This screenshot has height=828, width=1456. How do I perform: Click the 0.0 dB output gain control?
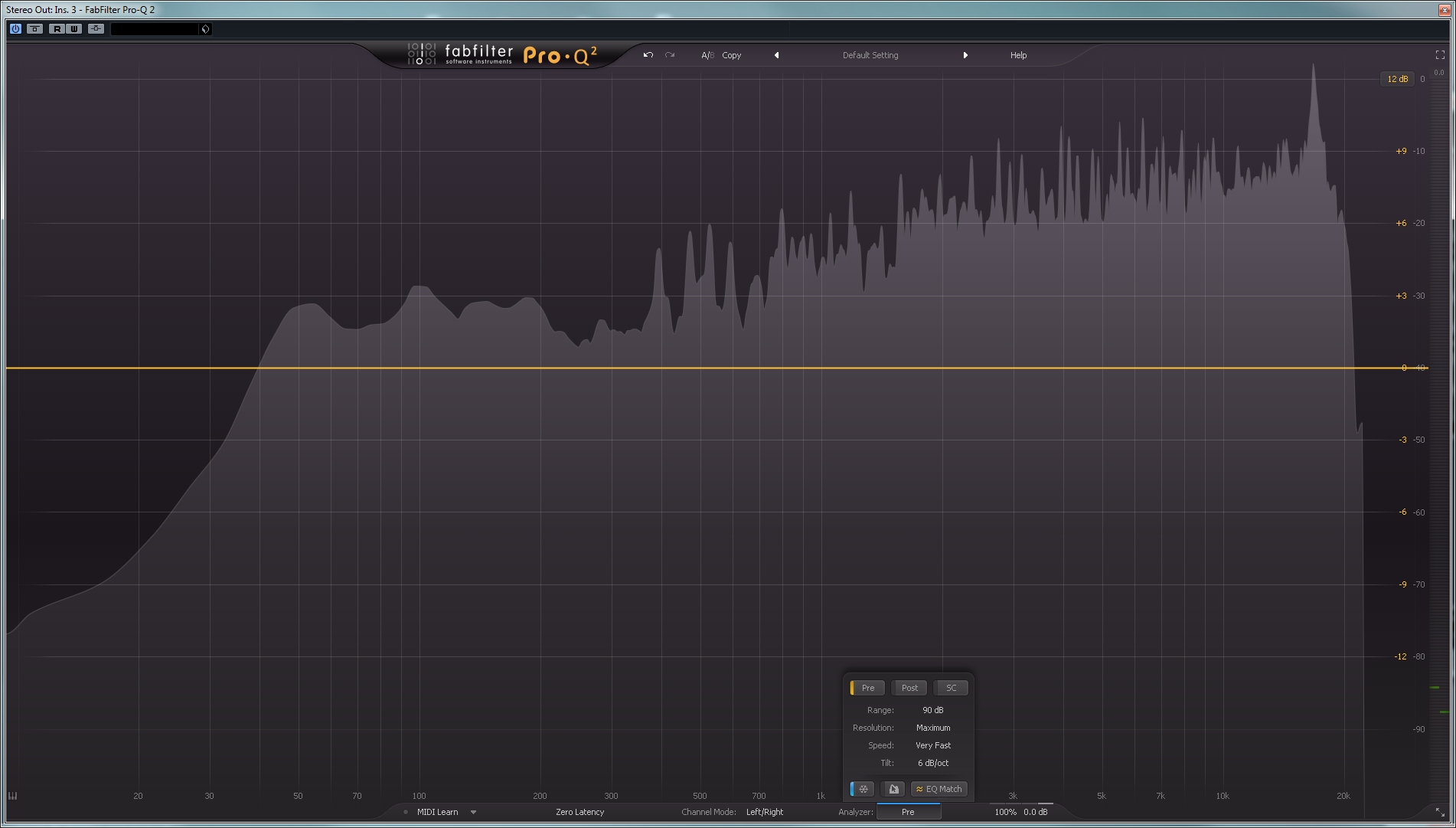(x=1036, y=812)
